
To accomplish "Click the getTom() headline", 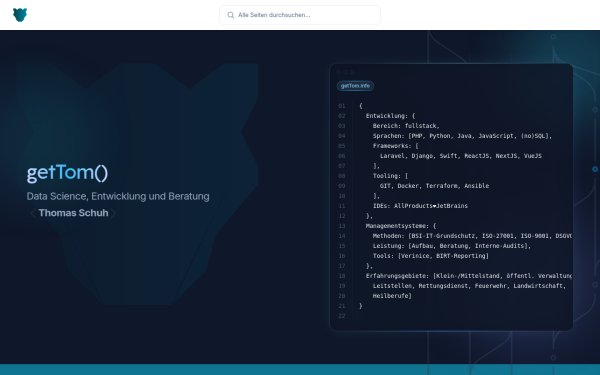I will click(67, 173).
